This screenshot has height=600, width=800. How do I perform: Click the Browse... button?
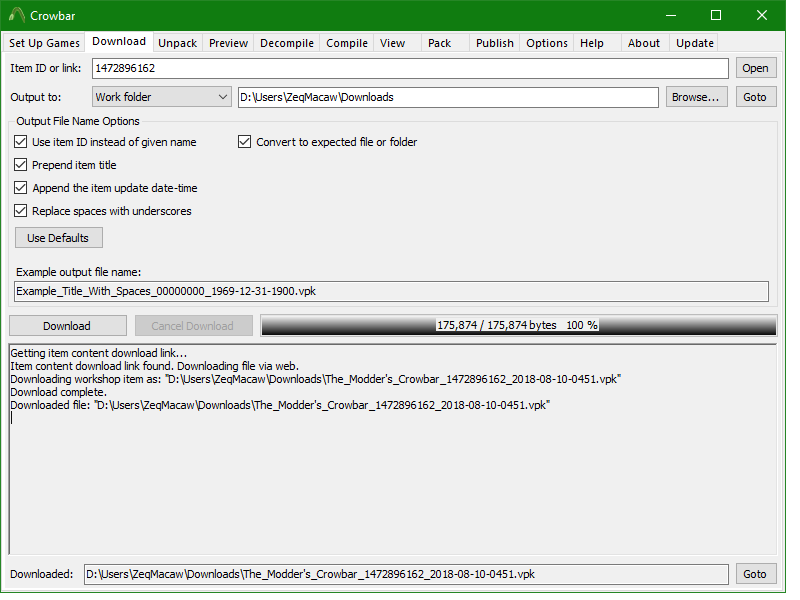[696, 97]
